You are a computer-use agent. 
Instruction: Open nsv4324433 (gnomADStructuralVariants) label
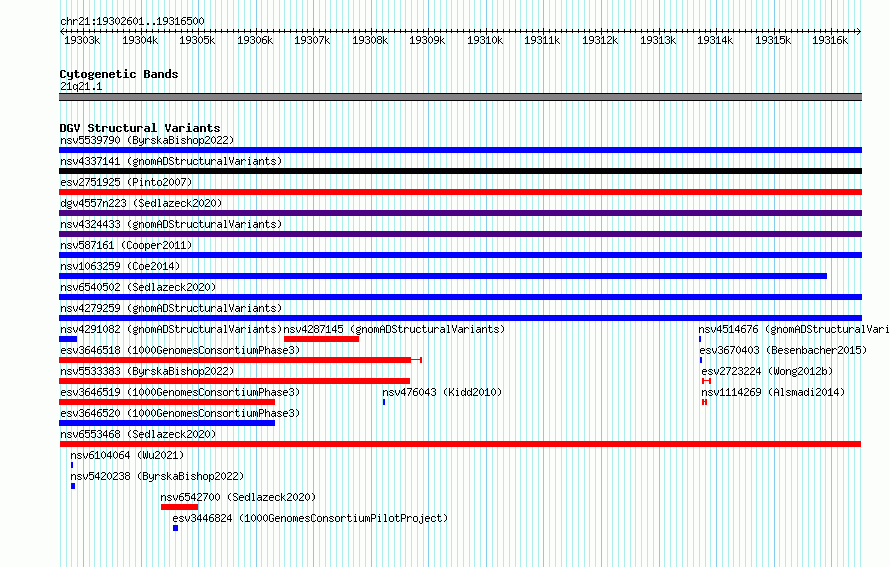[x=171, y=224]
